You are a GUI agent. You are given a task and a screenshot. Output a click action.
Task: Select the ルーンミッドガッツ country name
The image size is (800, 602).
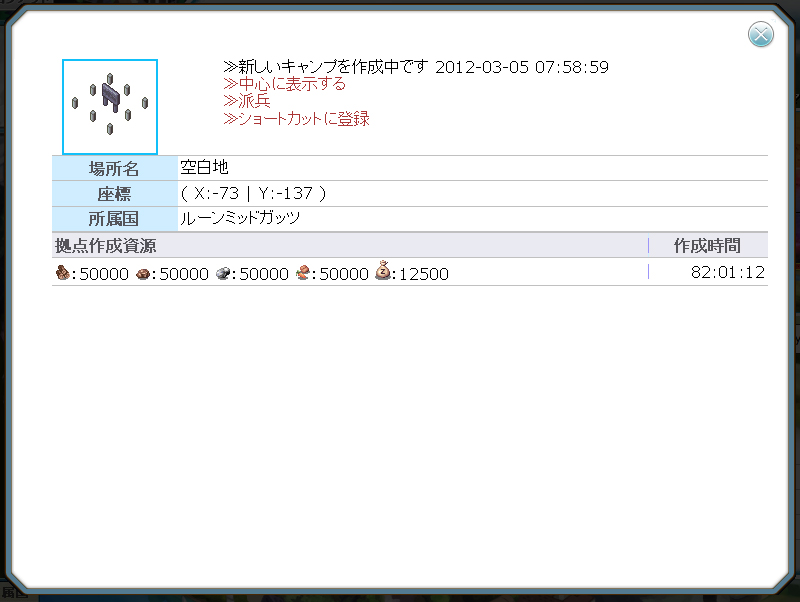click(x=240, y=218)
